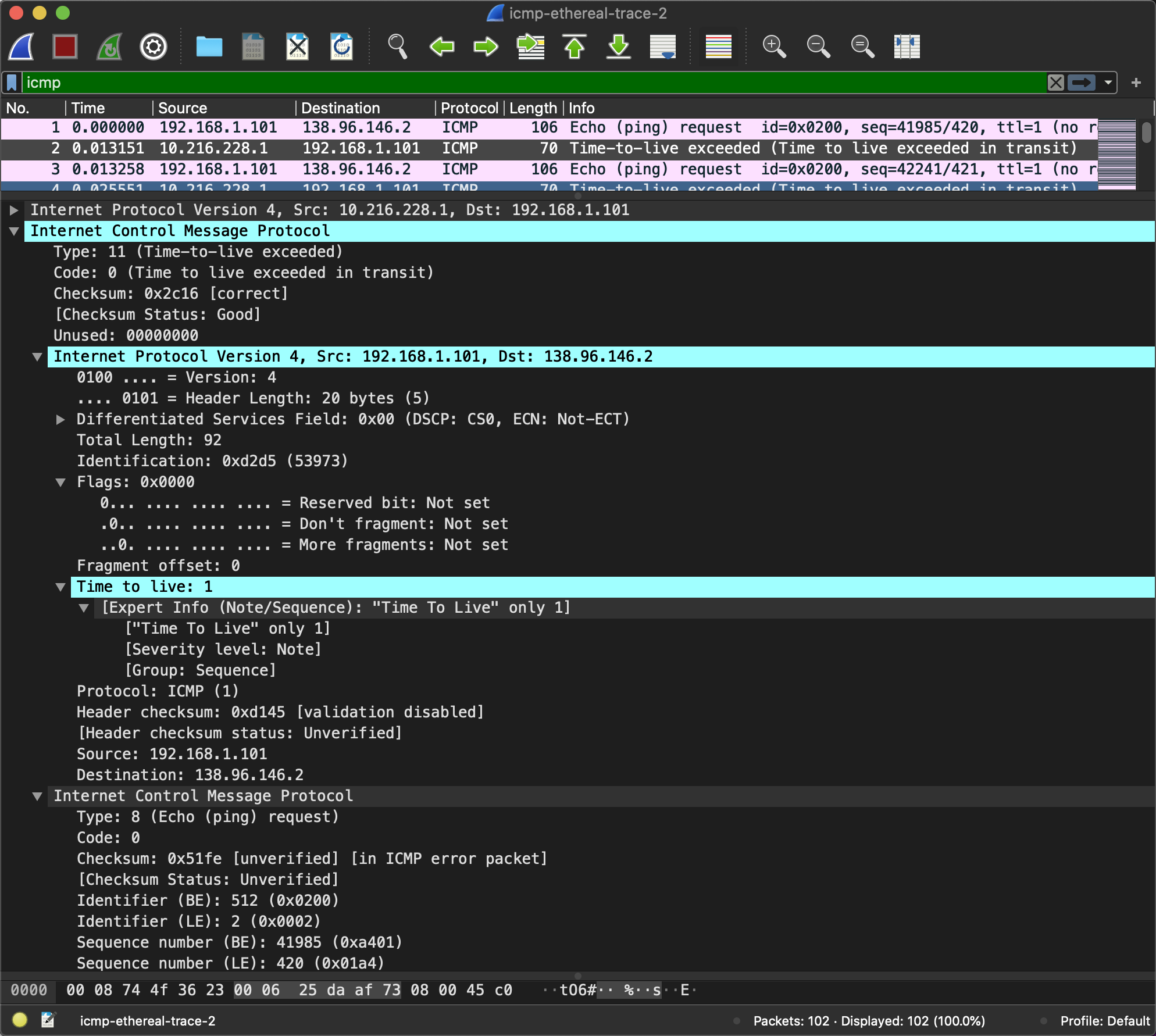Click the start capture shark fin icon
Viewport: 1156px width, 1036px height.
click(x=22, y=47)
